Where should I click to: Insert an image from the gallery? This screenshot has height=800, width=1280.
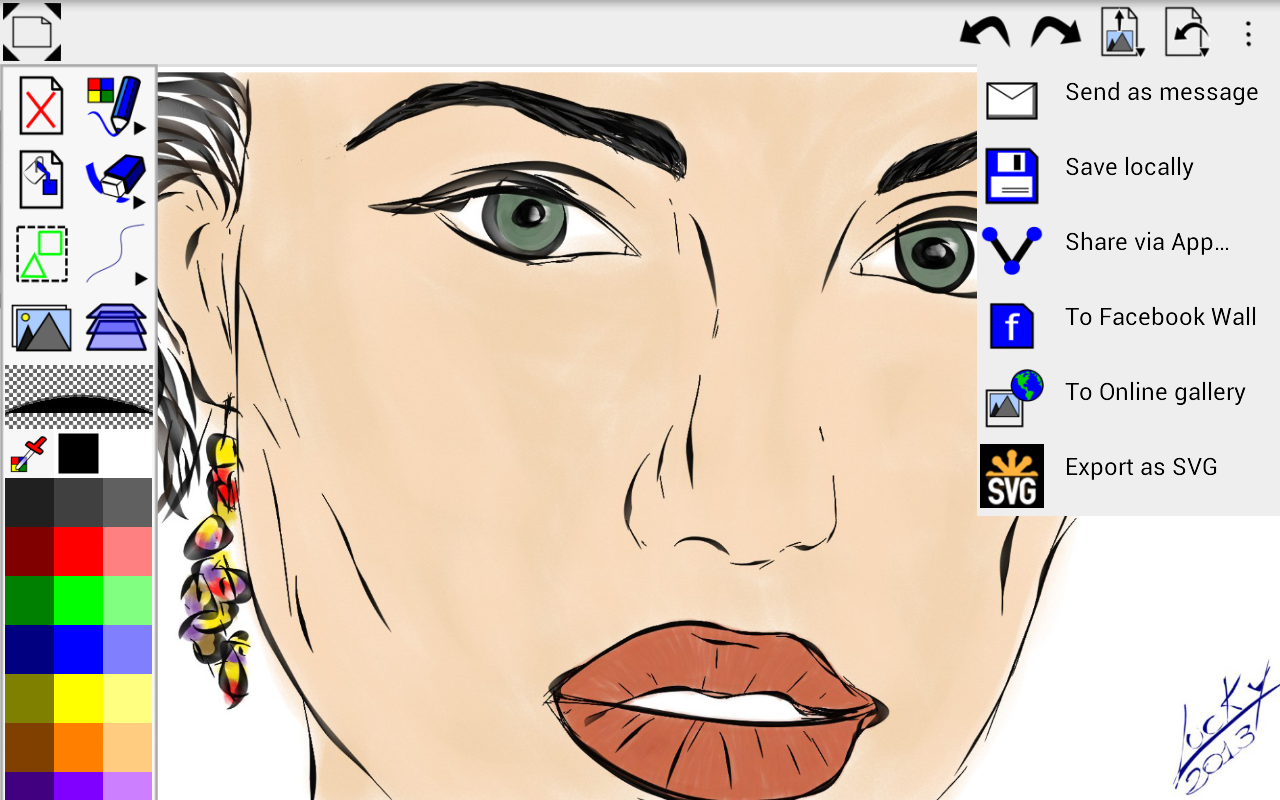tap(40, 328)
